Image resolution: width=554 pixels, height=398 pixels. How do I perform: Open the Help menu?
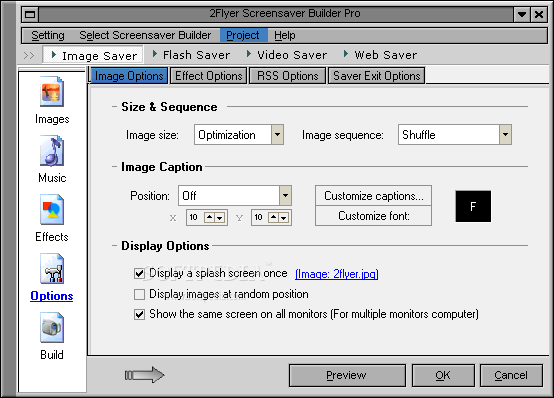tap(285, 35)
